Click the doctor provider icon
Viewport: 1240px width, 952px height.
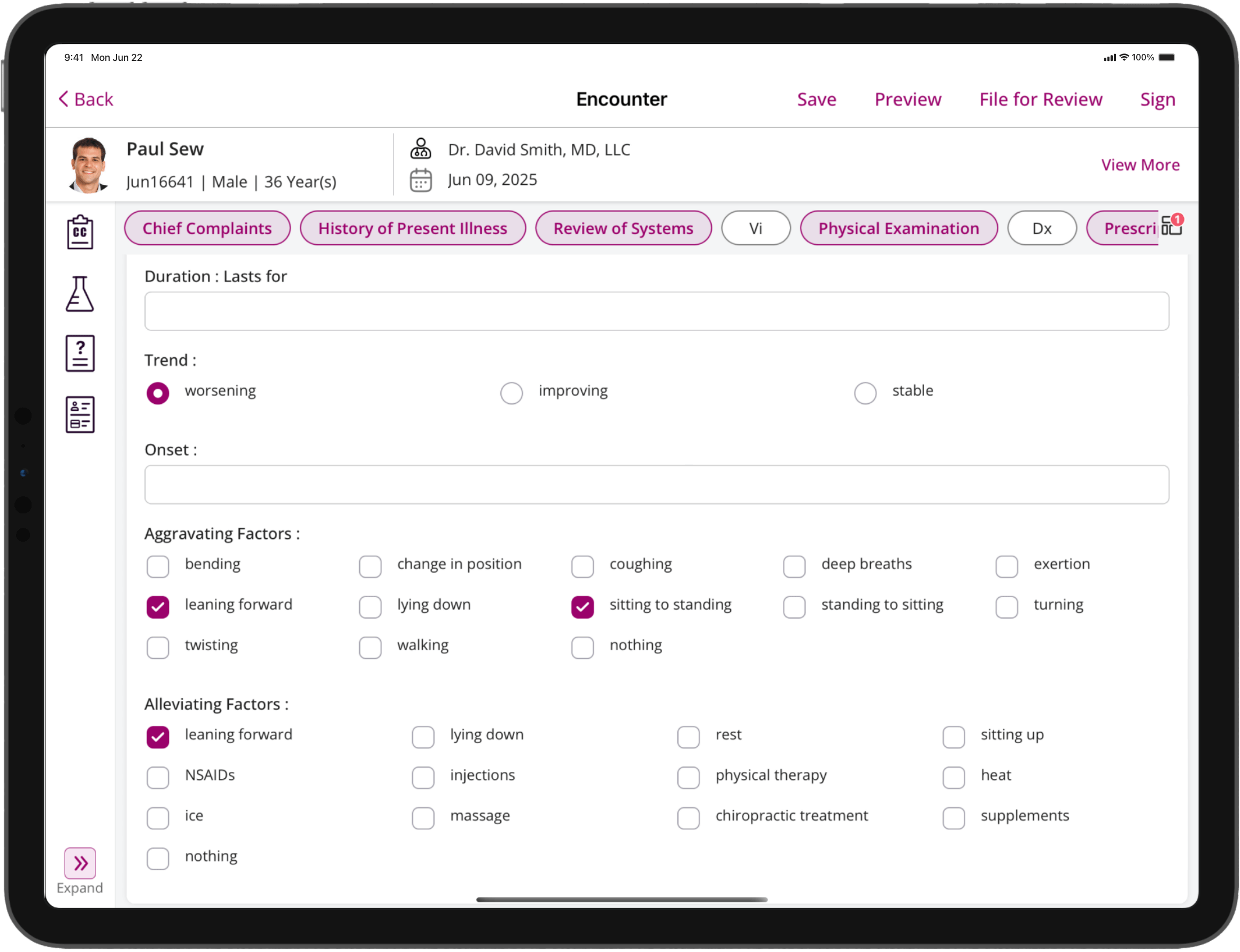[421, 149]
